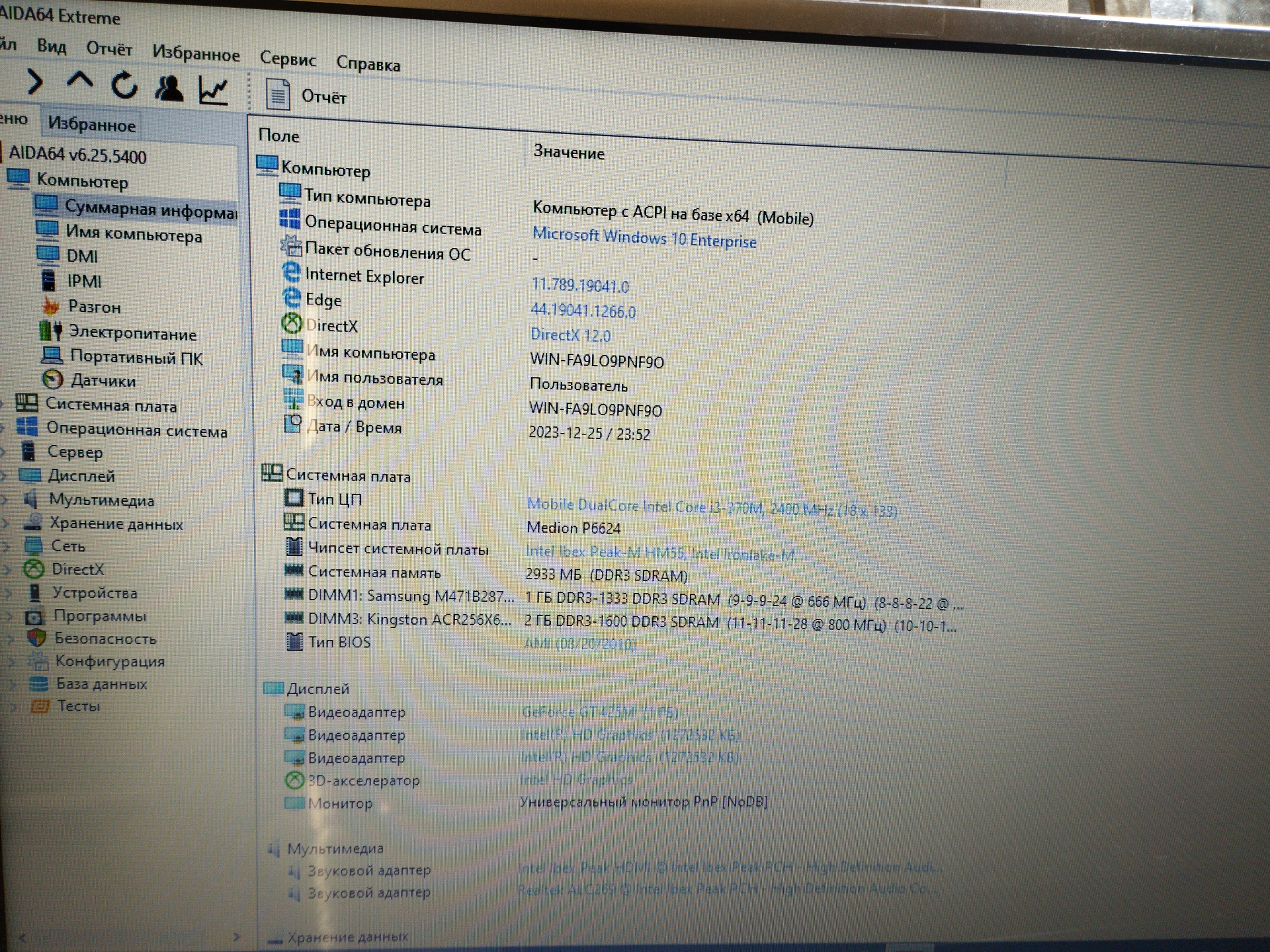Image resolution: width=1270 pixels, height=952 pixels.
Task: Click the Поле column header
Action: pos(278,136)
